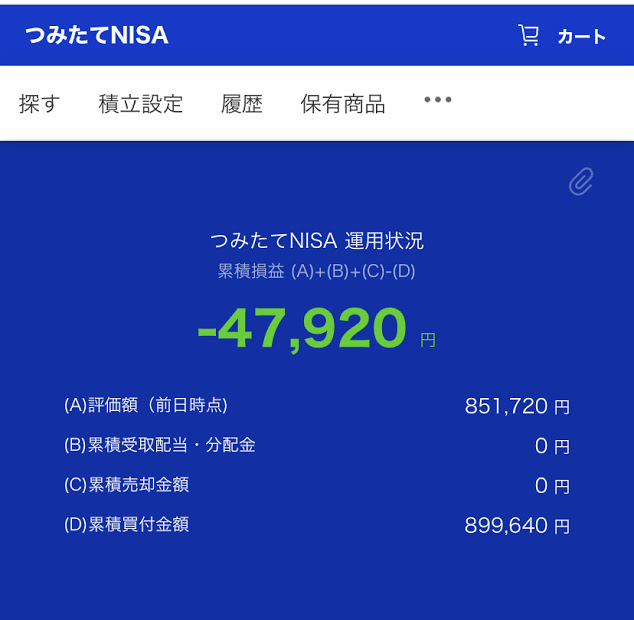The width and height of the screenshot is (634, 620).
Task: Open the shopping cart icon
Action: (x=528, y=36)
